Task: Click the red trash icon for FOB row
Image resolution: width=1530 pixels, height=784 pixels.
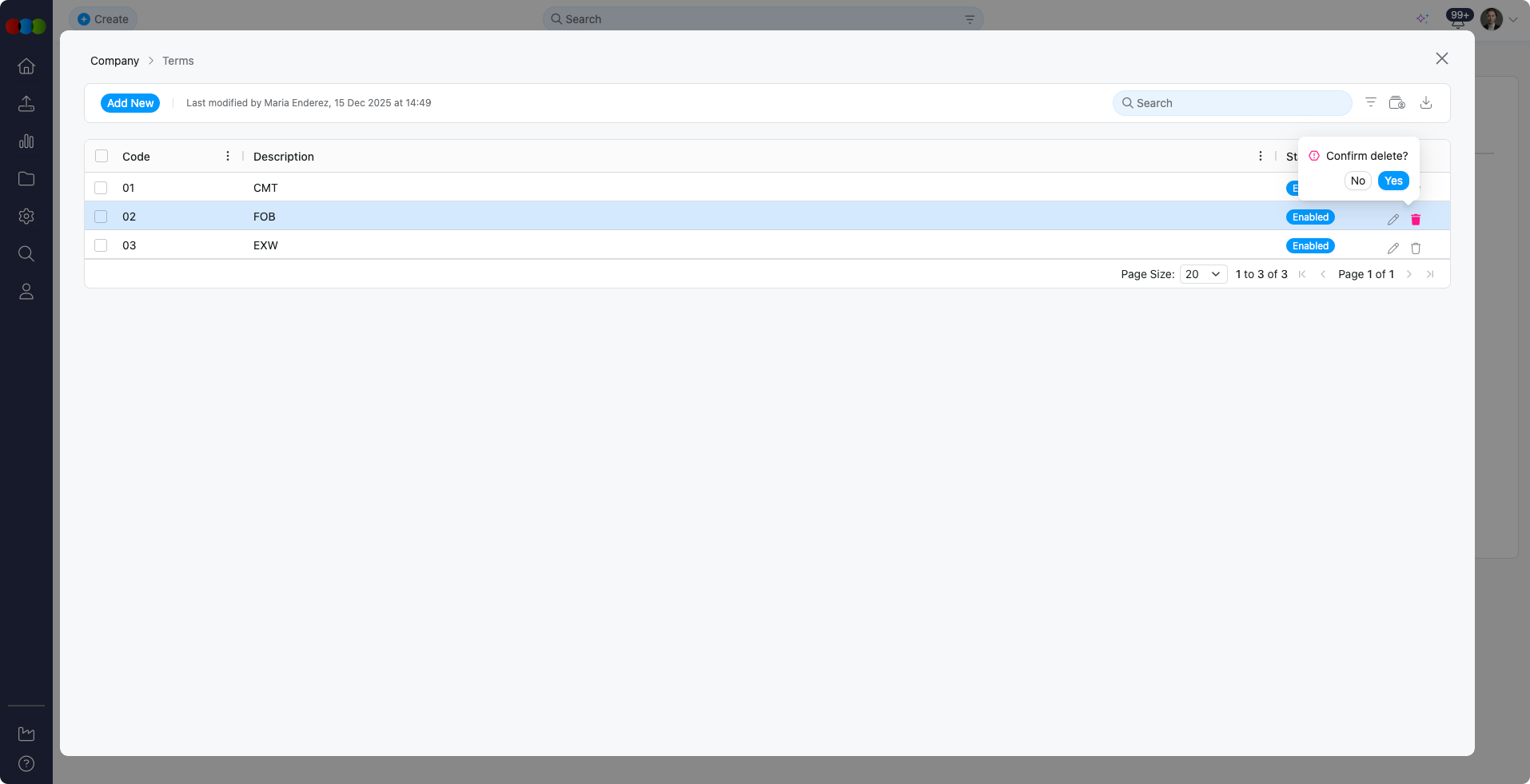Action: [x=1416, y=219]
